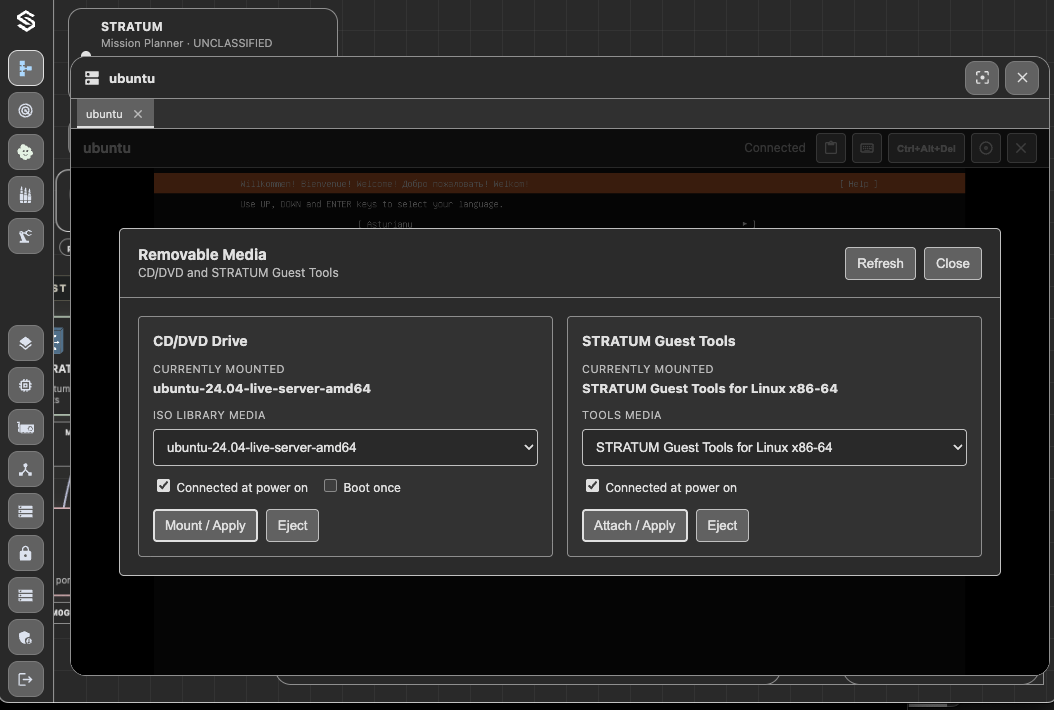
Task: Send Ctrl+Alt+Del to the console
Action: point(926,148)
